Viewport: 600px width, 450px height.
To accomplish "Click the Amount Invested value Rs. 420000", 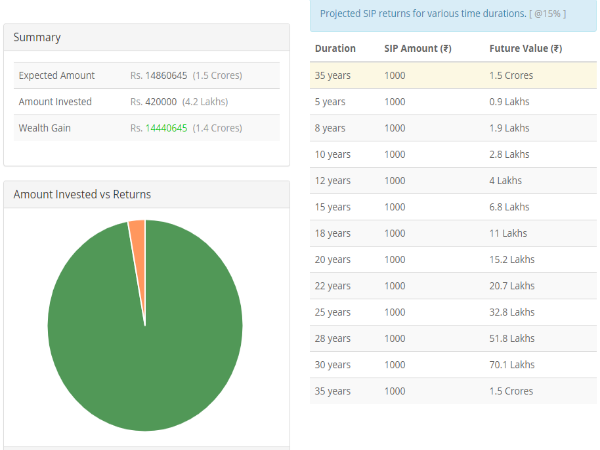I will (x=153, y=102).
